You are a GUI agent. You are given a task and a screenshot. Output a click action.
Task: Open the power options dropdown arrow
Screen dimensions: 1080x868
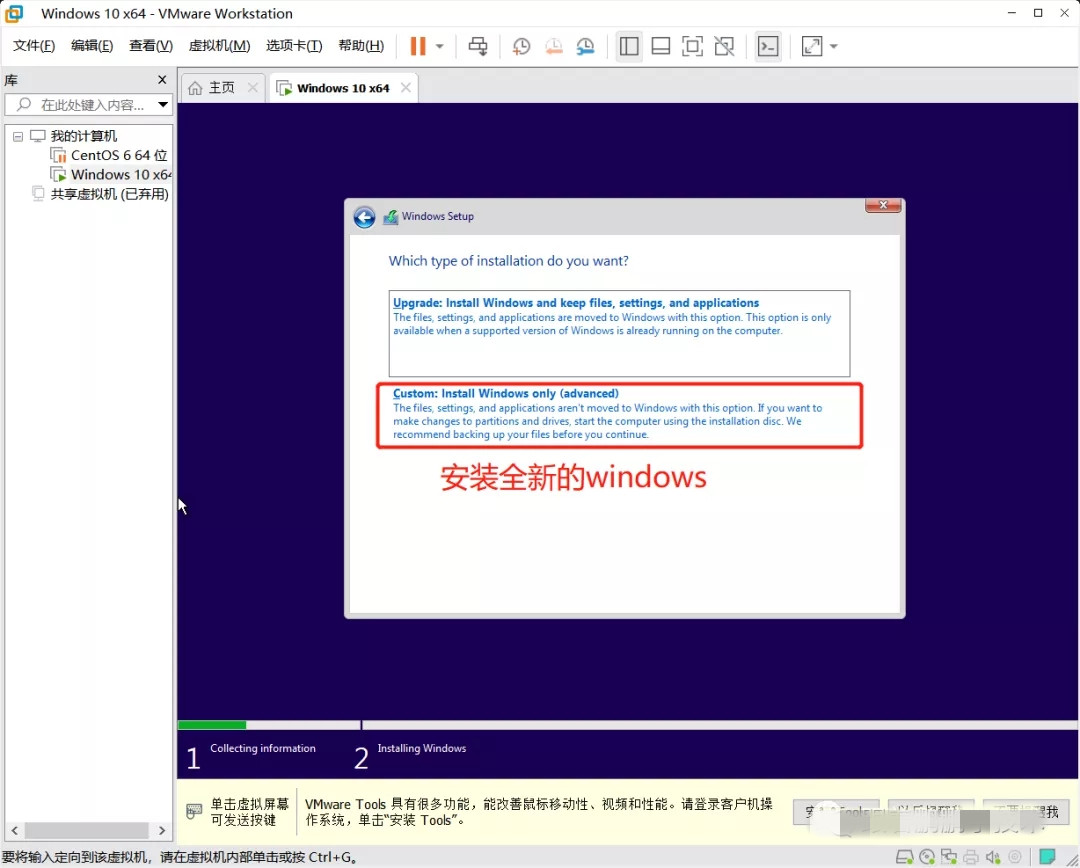tap(439, 46)
